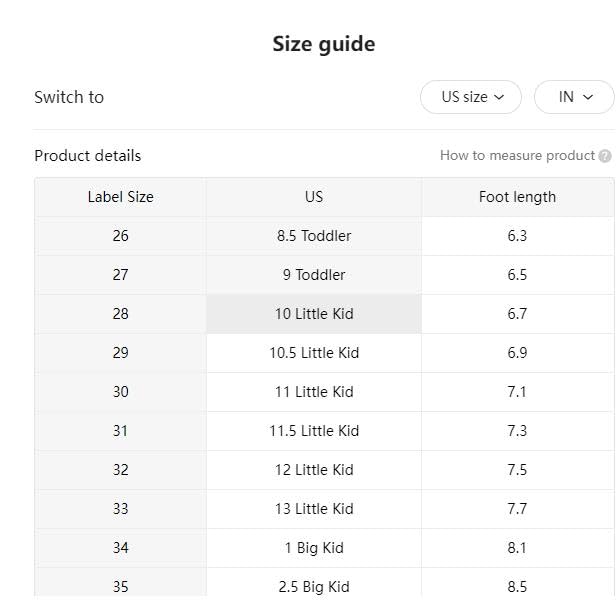Click the US column header

(314, 197)
